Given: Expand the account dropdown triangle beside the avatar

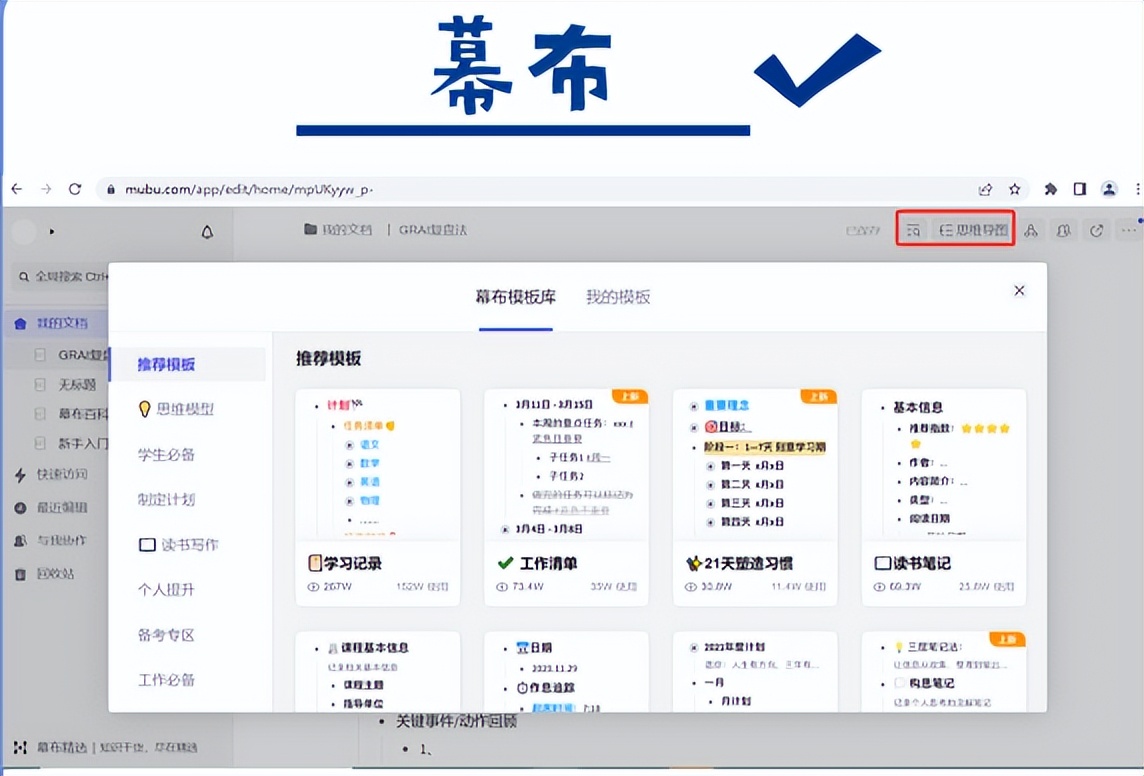Looking at the screenshot, I should coord(51,232).
